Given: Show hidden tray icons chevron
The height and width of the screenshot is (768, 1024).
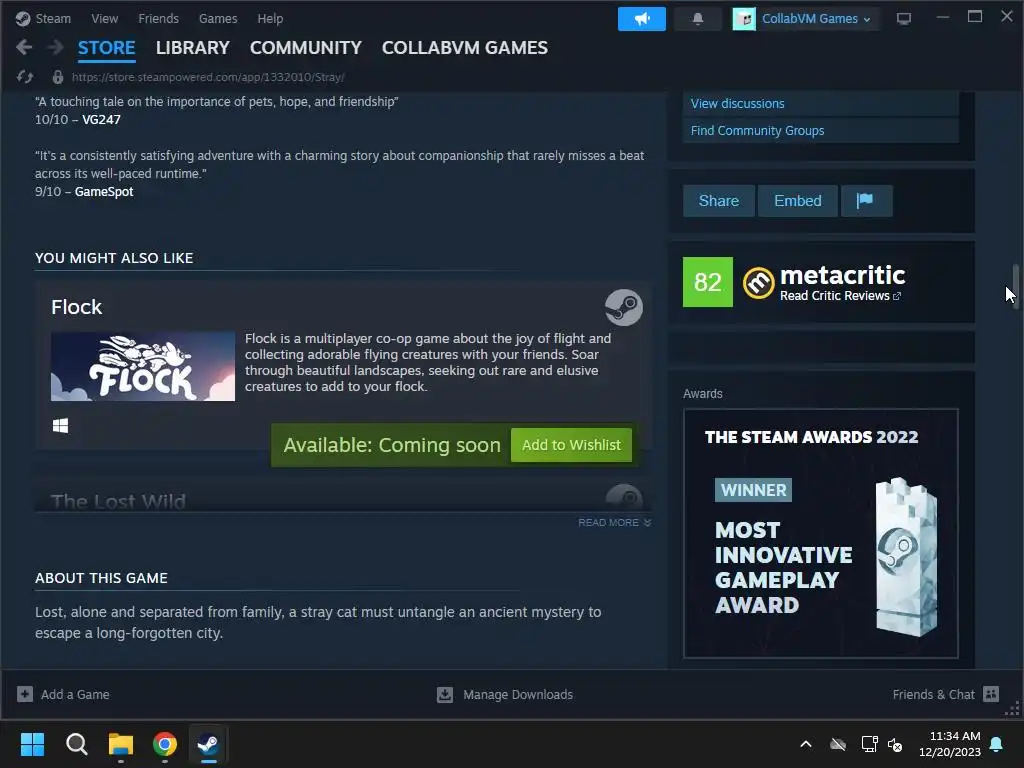Looking at the screenshot, I should point(806,744).
